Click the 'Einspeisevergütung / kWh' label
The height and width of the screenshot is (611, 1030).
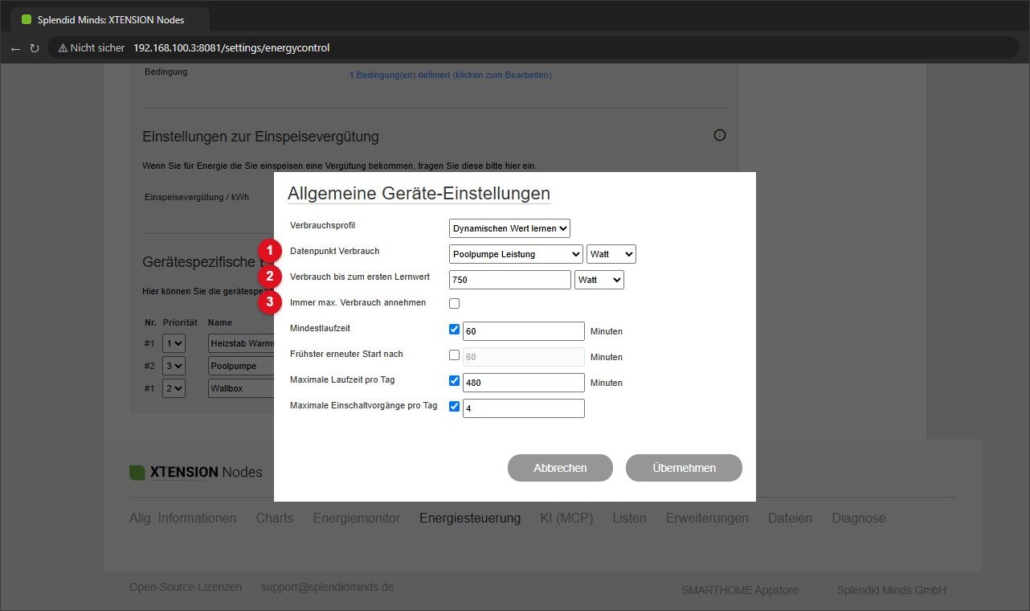(x=196, y=197)
